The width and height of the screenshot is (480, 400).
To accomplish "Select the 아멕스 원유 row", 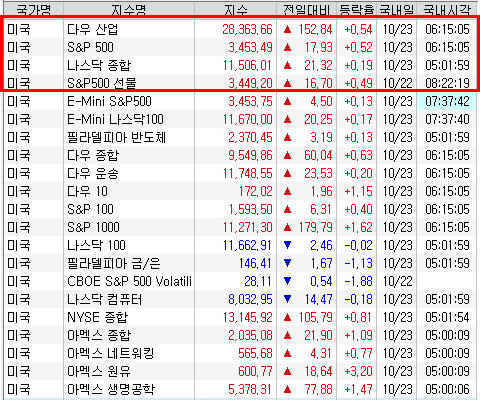I will [x=240, y=371].
